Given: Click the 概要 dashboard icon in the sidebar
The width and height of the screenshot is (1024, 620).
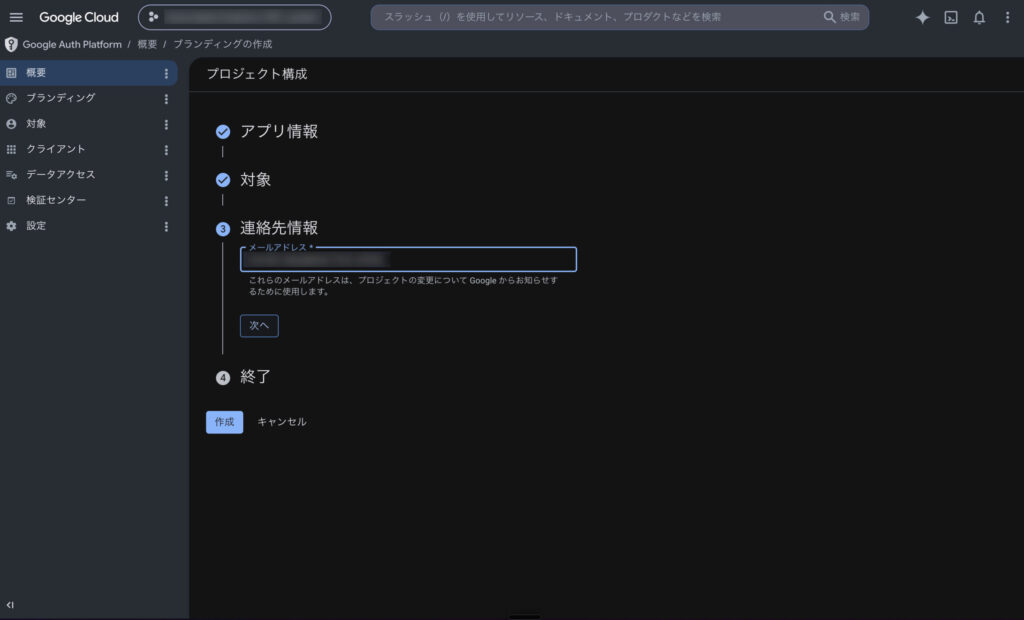Looking at the screenshot, I should click(11, 73).
